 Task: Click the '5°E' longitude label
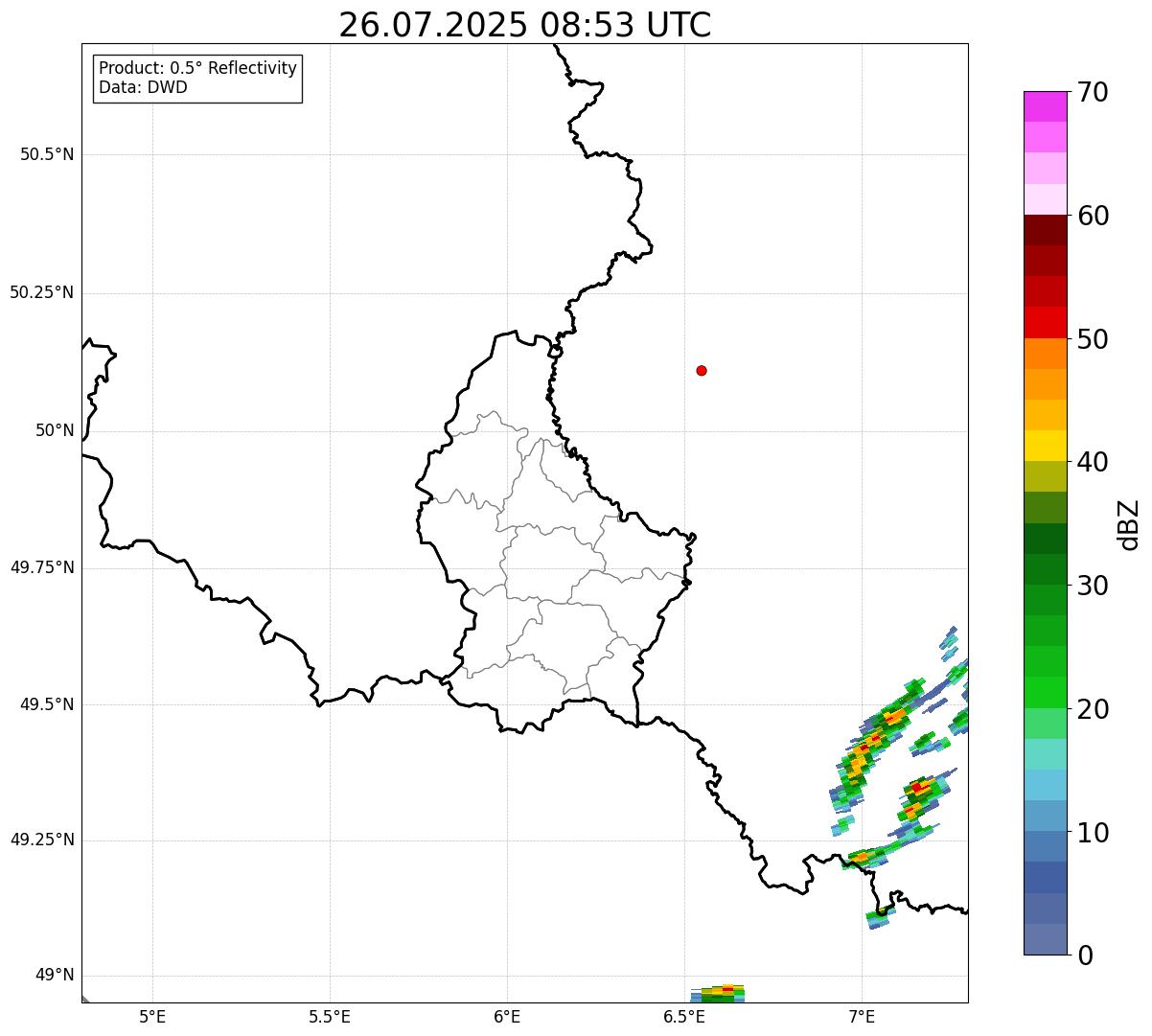tap(152, 1016)
